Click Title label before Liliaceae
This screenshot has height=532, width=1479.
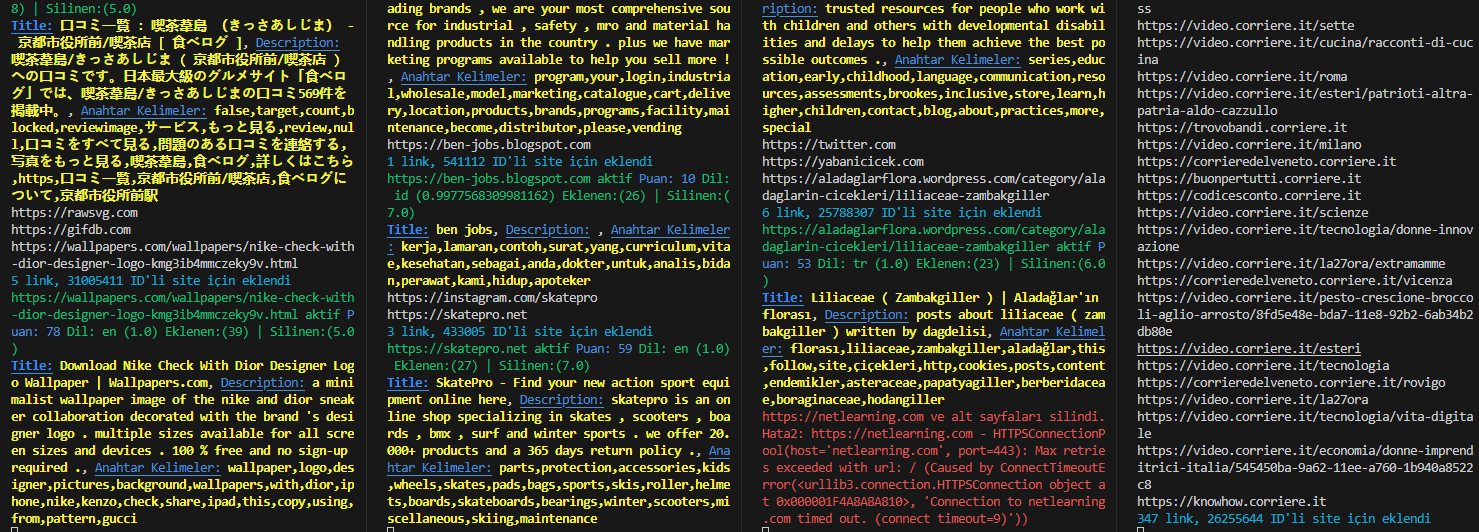(783, 297)
